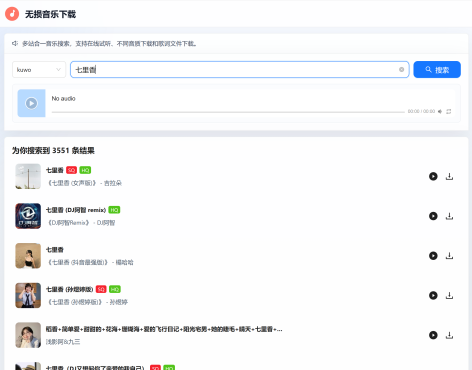Click the speaker announcement icon
472x370 pixels.
click(x=15, y=43)
